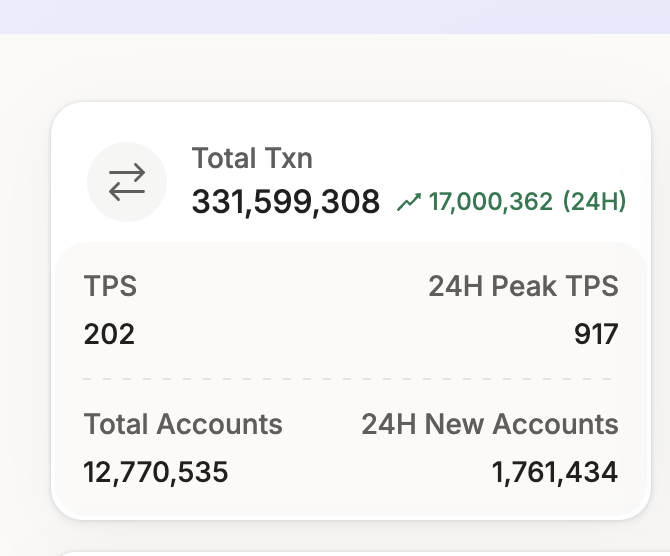This screenshot has height=556, width=670.
Task: Click the total accounts value 12,770,535
Action: click(156, 472)
